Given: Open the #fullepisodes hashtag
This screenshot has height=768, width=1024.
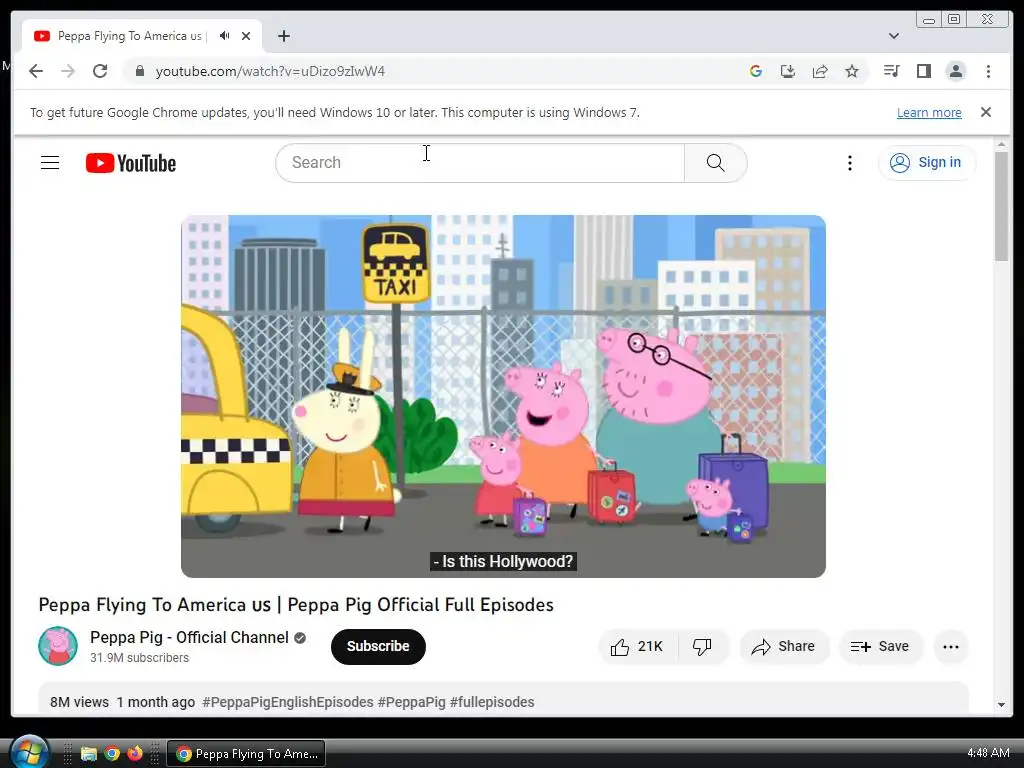Looking at the screenshot, I should (x=492, y=702).
